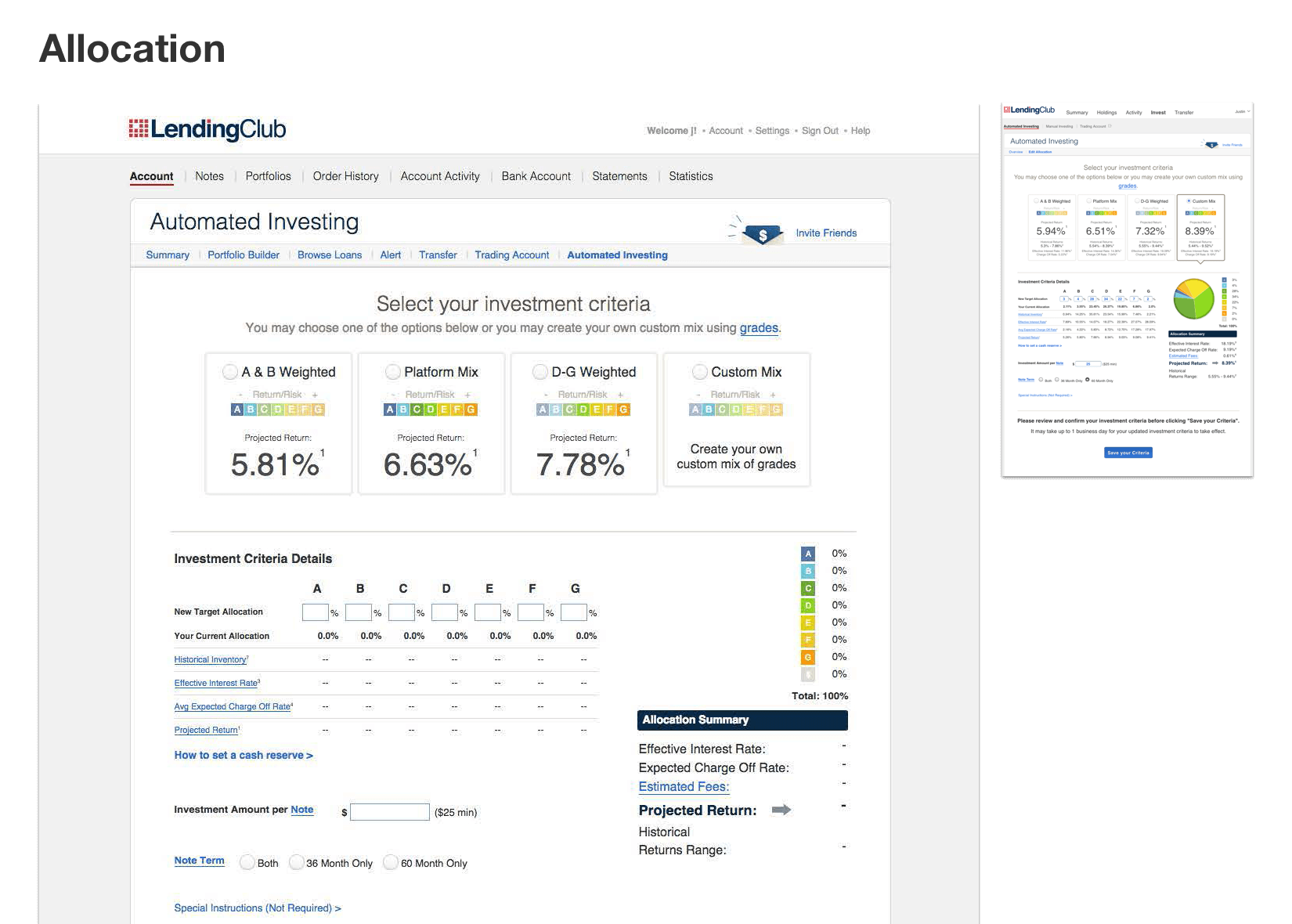
Task: Click the grade B legend icon
Action: (808, 571)
